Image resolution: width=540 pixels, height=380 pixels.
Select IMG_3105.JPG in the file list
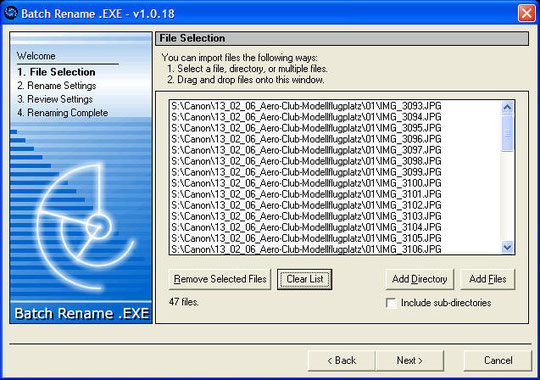coord(306,238)
